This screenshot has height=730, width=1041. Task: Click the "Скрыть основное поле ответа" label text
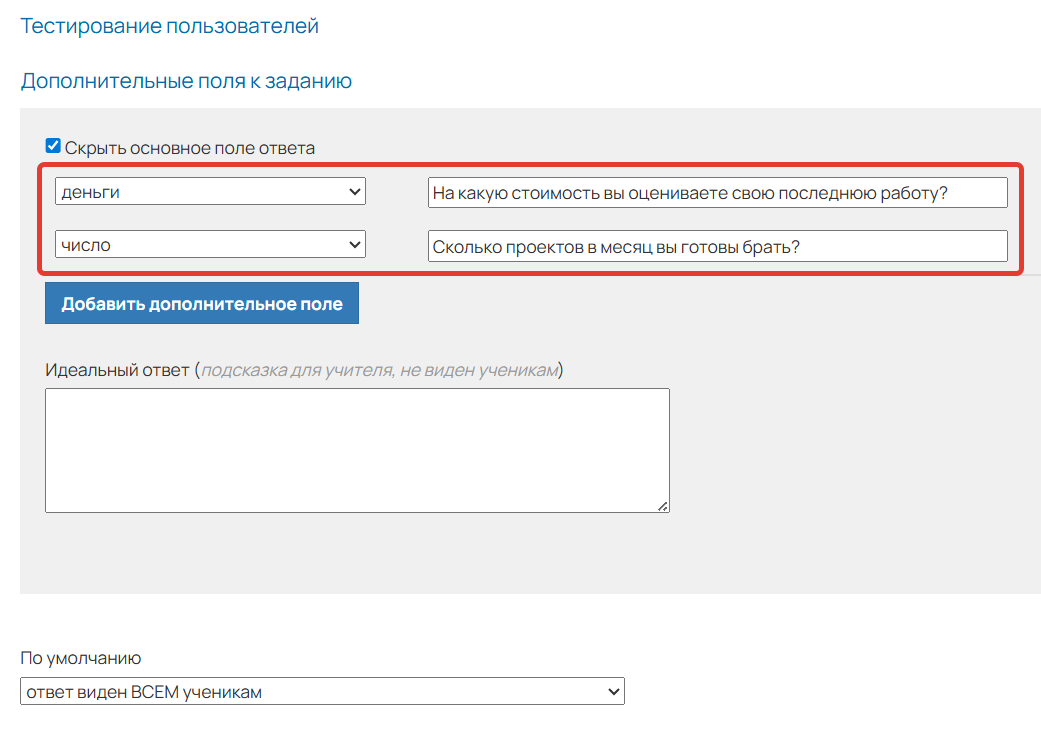[190, 148]
